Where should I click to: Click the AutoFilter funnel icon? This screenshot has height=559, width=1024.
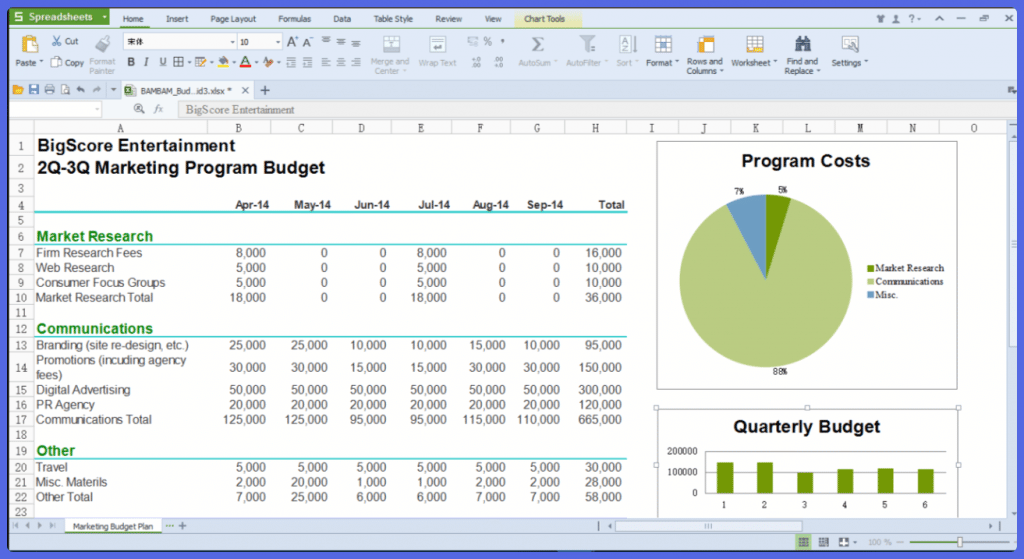click(587, 44)
